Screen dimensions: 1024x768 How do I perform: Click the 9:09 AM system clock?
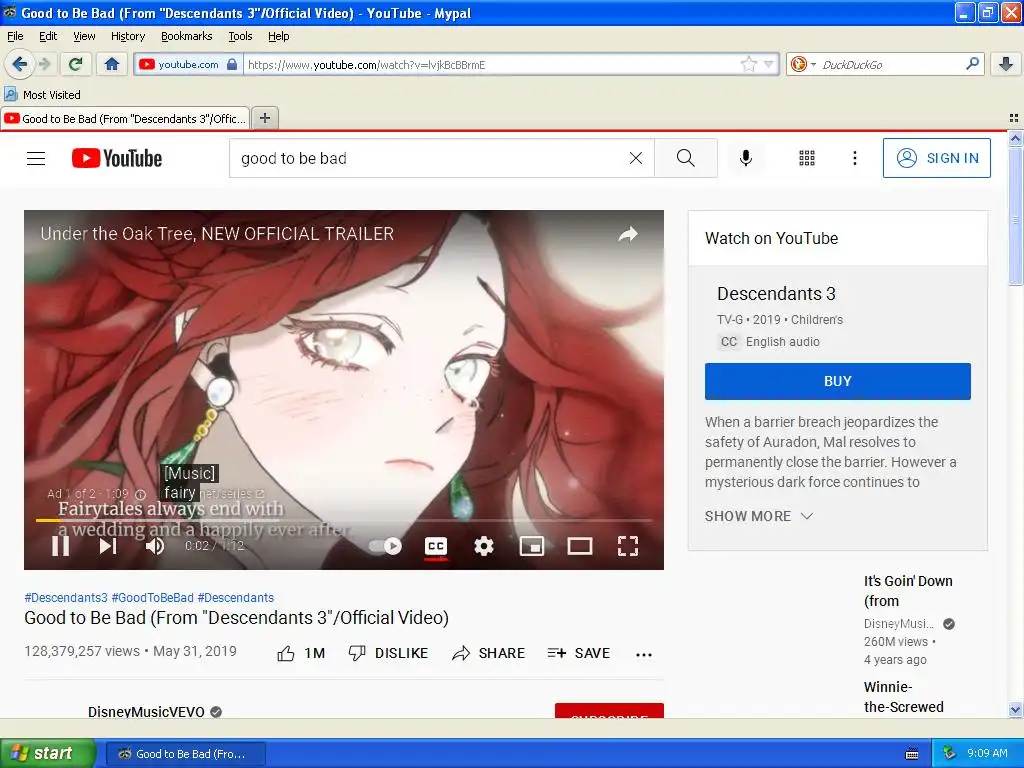(x=987, y=753)
